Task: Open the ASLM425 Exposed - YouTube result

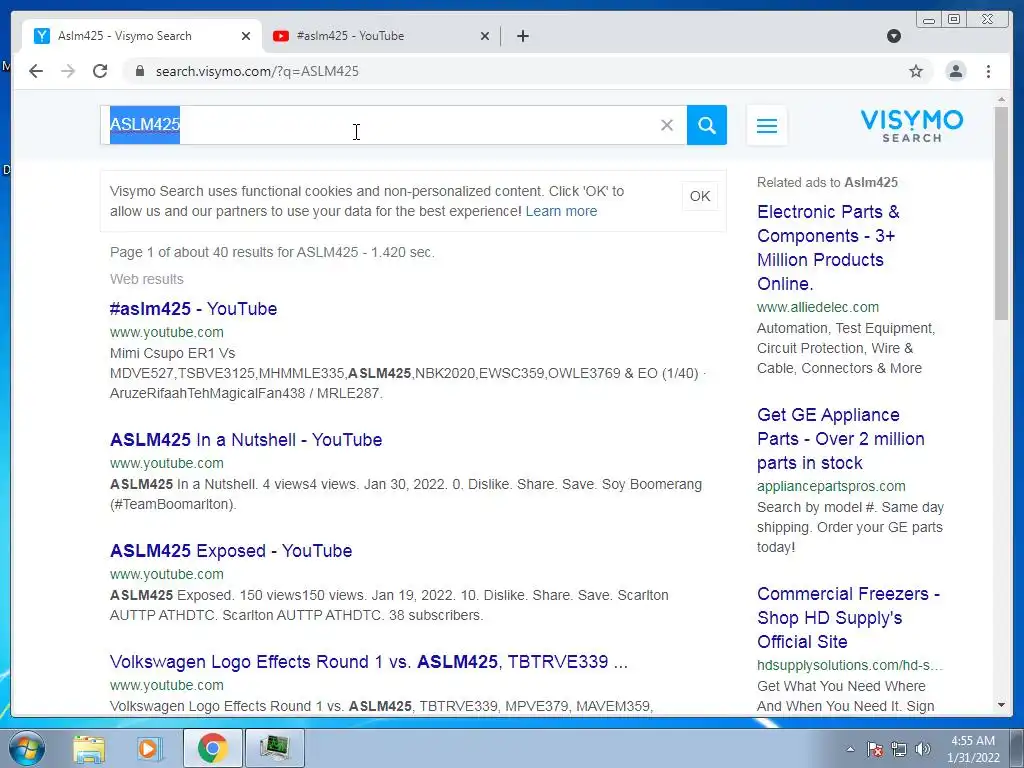Action: [x=231, y=551]
